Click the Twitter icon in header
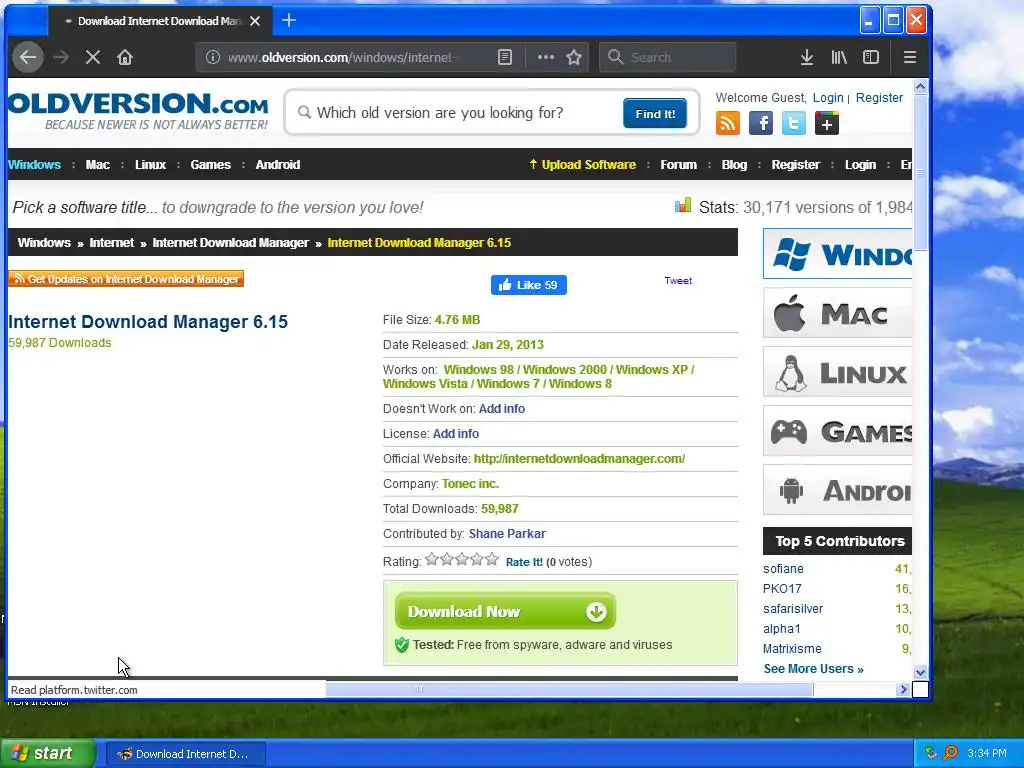Image resolution: width=1024 pixels, height=768 pixels. 793,123
